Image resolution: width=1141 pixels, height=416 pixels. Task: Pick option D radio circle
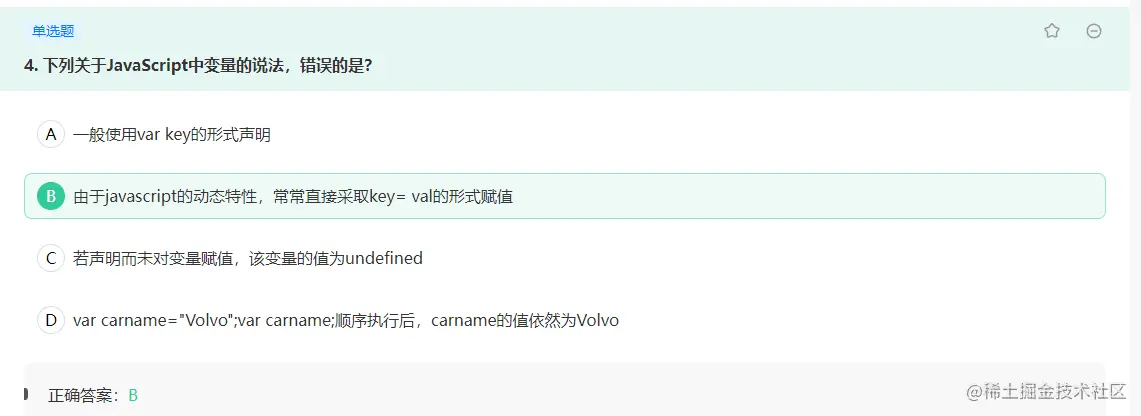(x=51, y=319)
